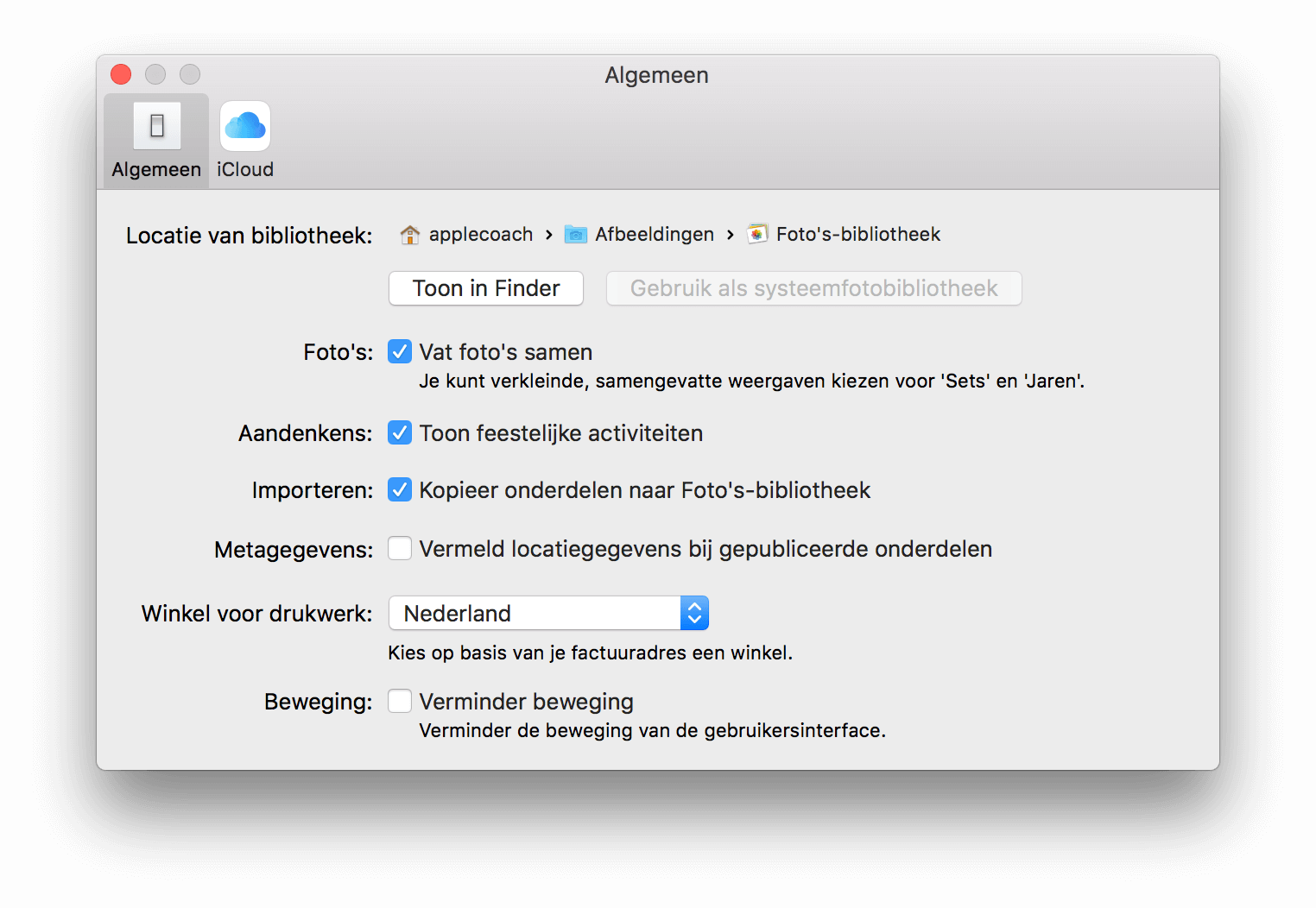1316x908 pixels.
Task: Switch to the Algemeen tab label
Action: [x=156, y=169]
